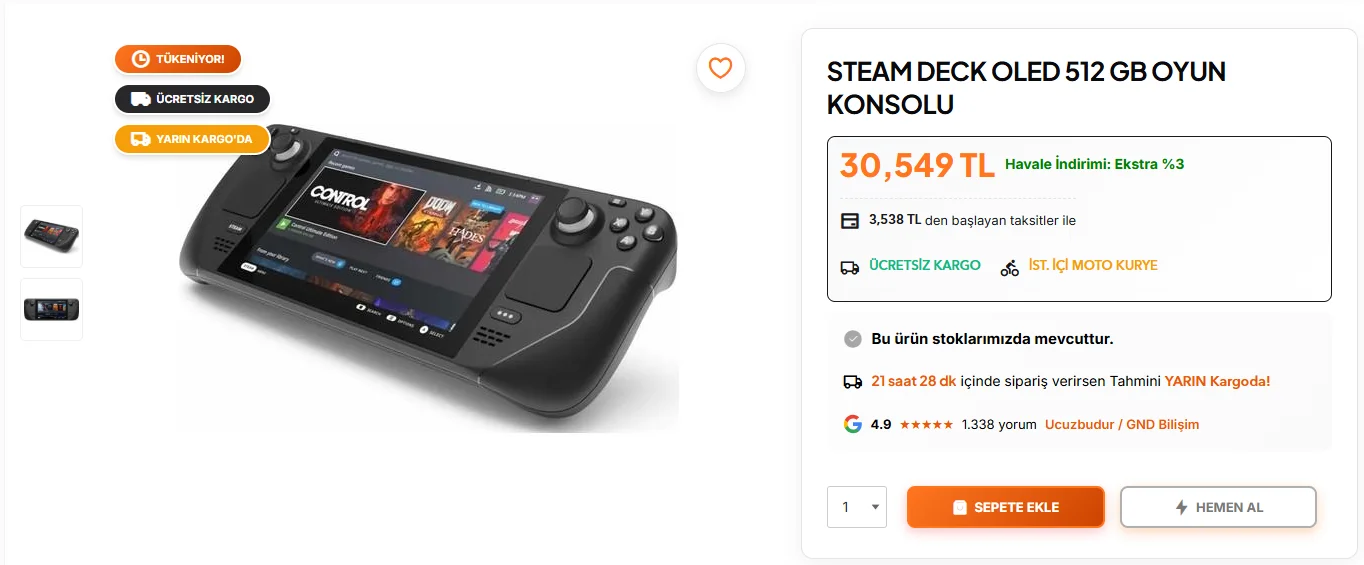Click the Havale İndirimi Ekstra %3 text

coord(1094,164)
